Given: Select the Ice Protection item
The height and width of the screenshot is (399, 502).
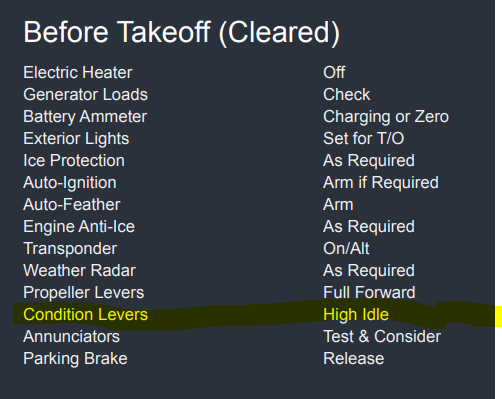Looking at the screenshot, I should 74,160.
